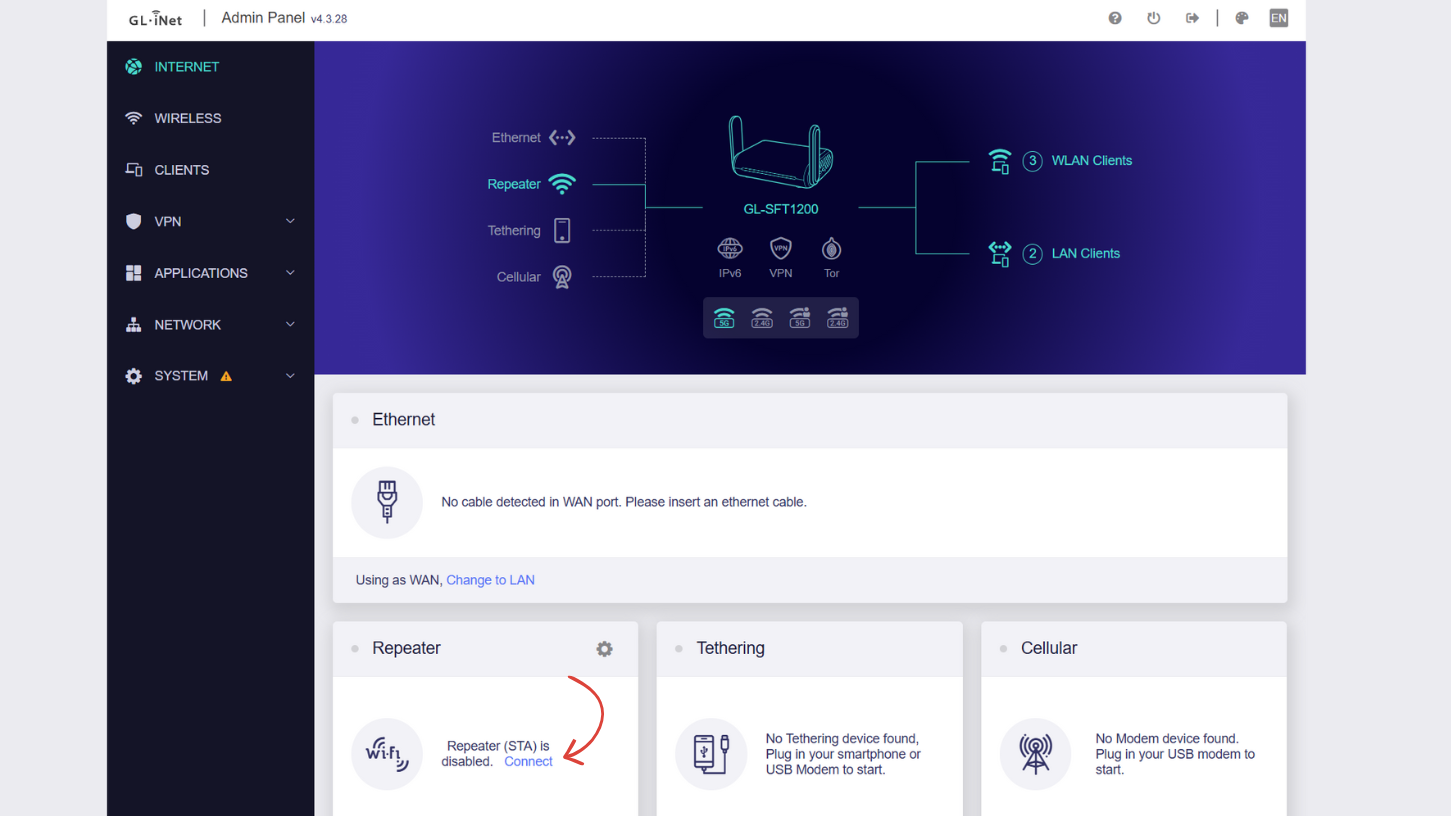This screenshot has width=1451, height=816.
Task: Click the logout icon in header
Action: (1192, 18)
